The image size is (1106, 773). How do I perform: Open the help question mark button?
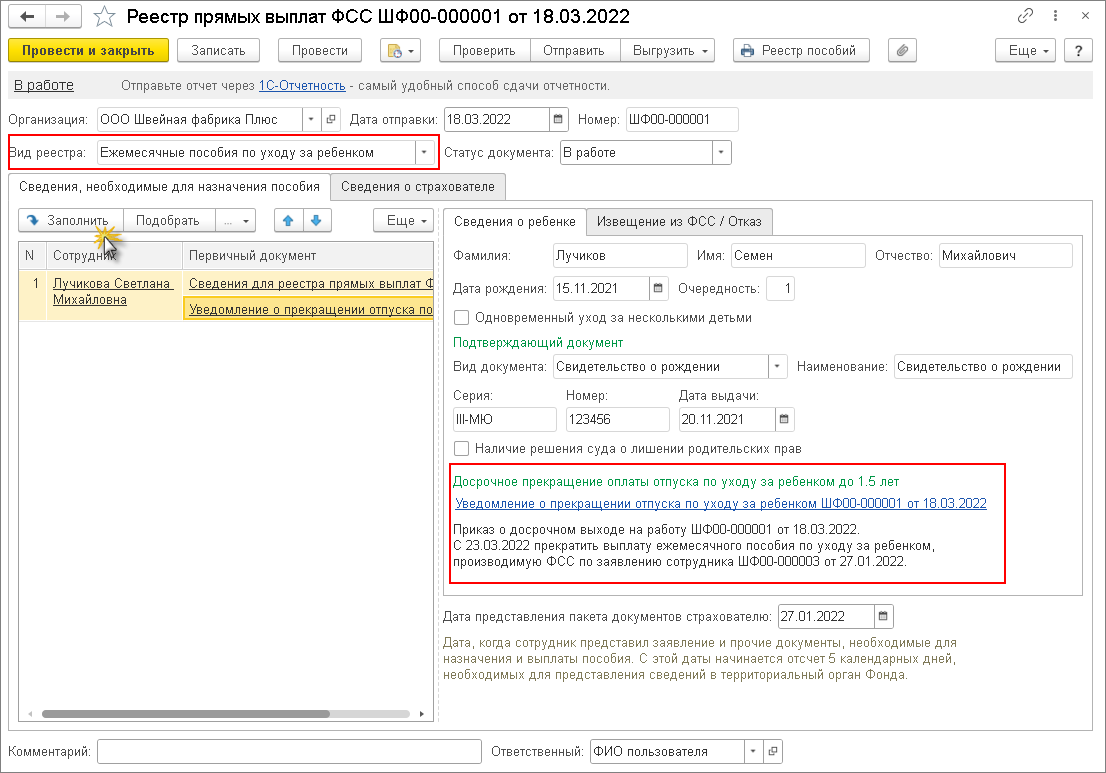coord(1078,51)
